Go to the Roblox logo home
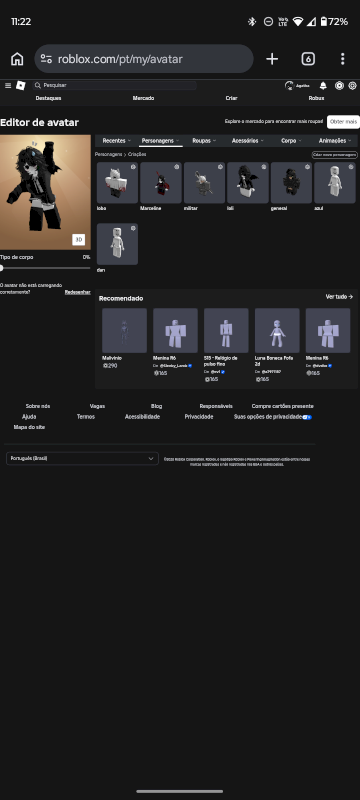Viewport: 360px width, 800px height. (x=20, y=85)
